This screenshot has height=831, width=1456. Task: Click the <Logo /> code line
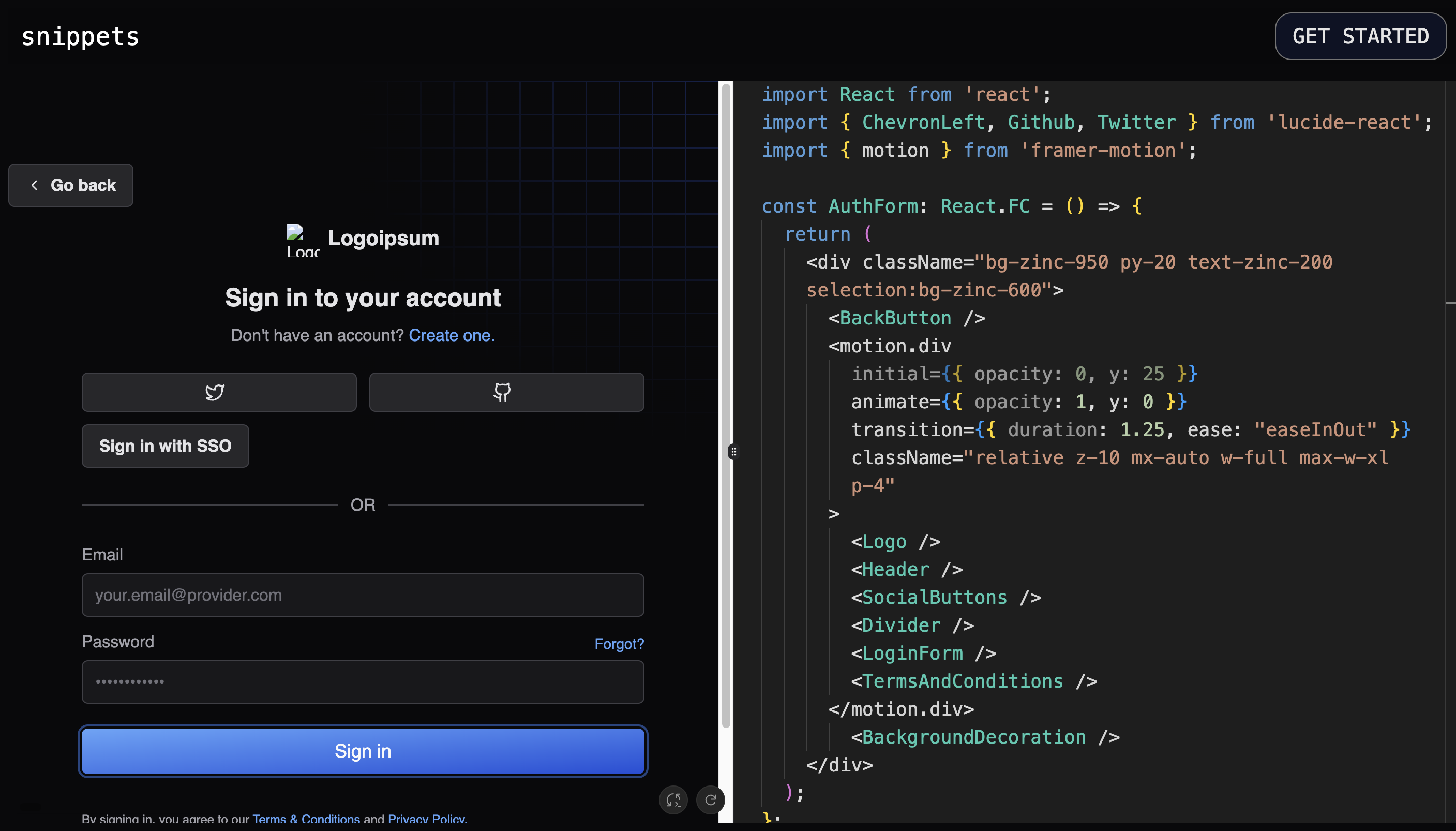coord(895,542)
